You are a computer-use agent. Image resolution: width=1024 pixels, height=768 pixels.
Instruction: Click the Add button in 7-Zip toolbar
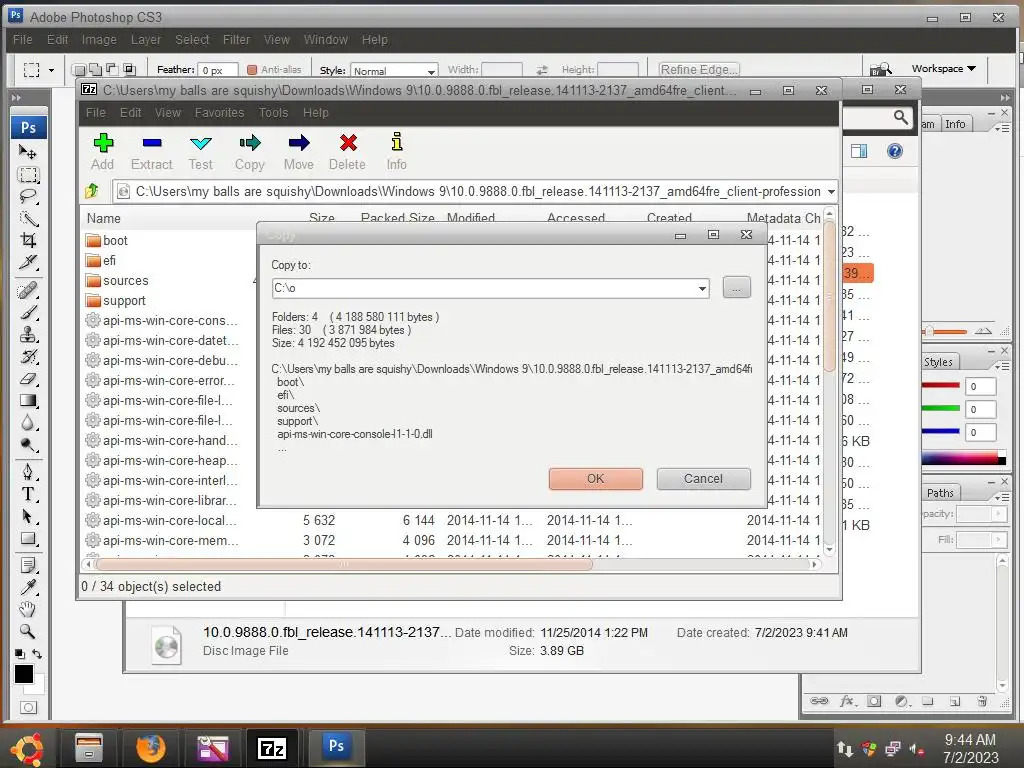pos(103,152)
